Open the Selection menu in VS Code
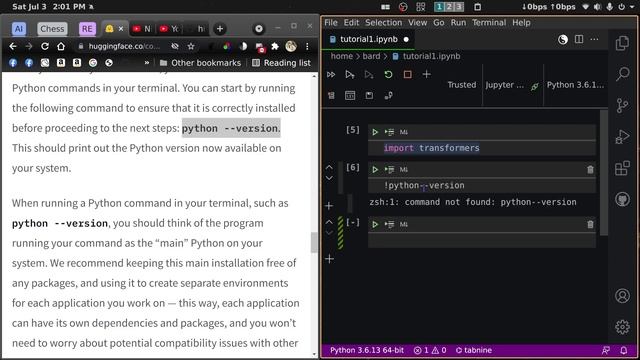The width and height of the screenshot is (640, 360). (383, 23)
